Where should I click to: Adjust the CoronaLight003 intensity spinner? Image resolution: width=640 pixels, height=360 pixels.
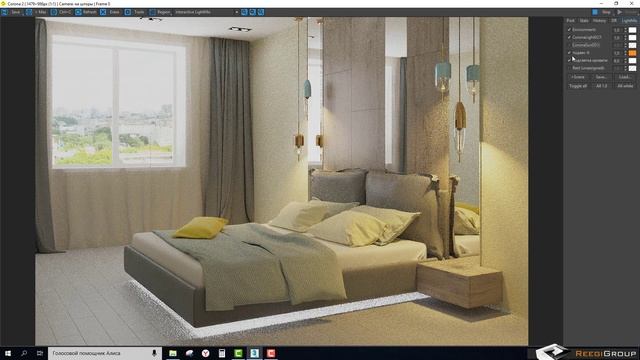click(x=625, y=38)
